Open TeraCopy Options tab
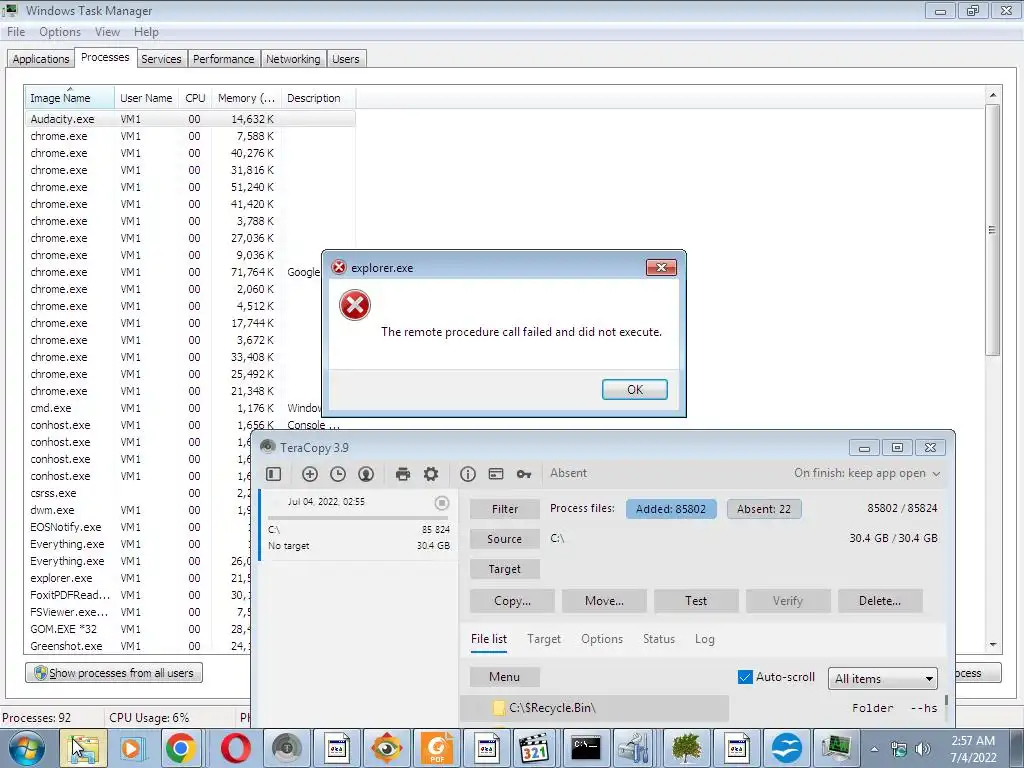This screenshot has width=1024, height=768. point(602,639)
